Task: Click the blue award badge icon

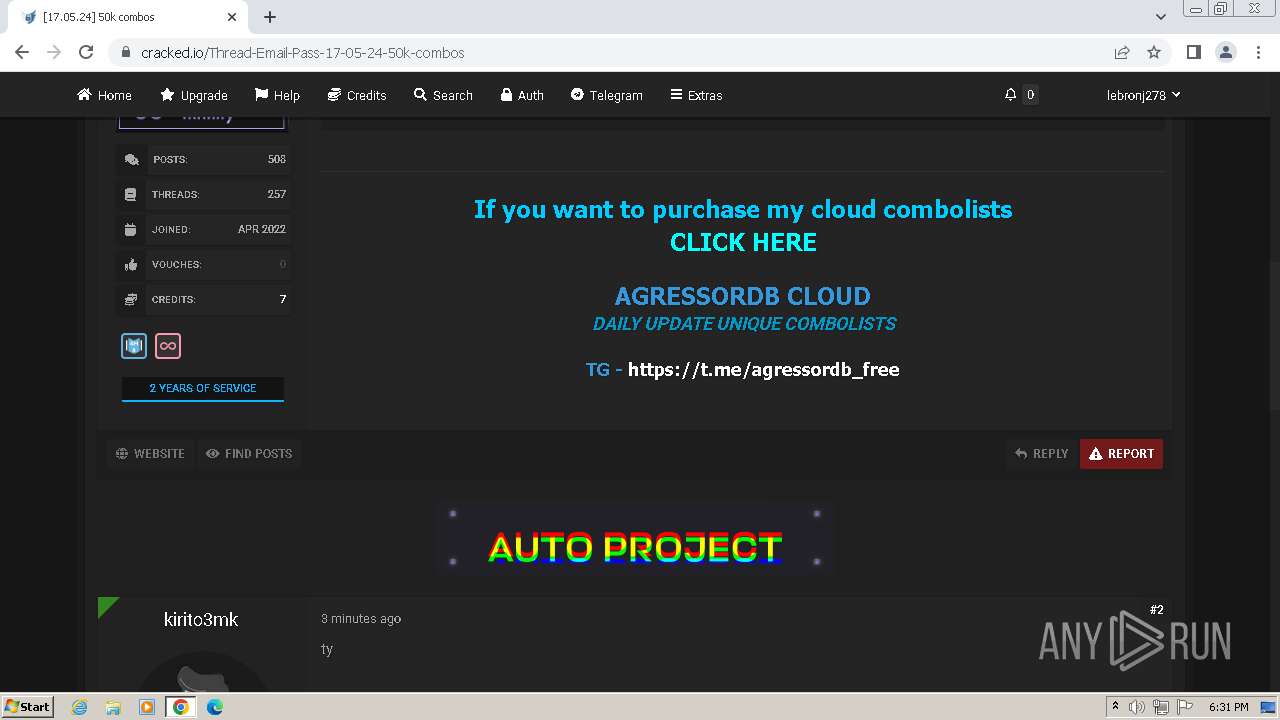Action: [134, 346]
